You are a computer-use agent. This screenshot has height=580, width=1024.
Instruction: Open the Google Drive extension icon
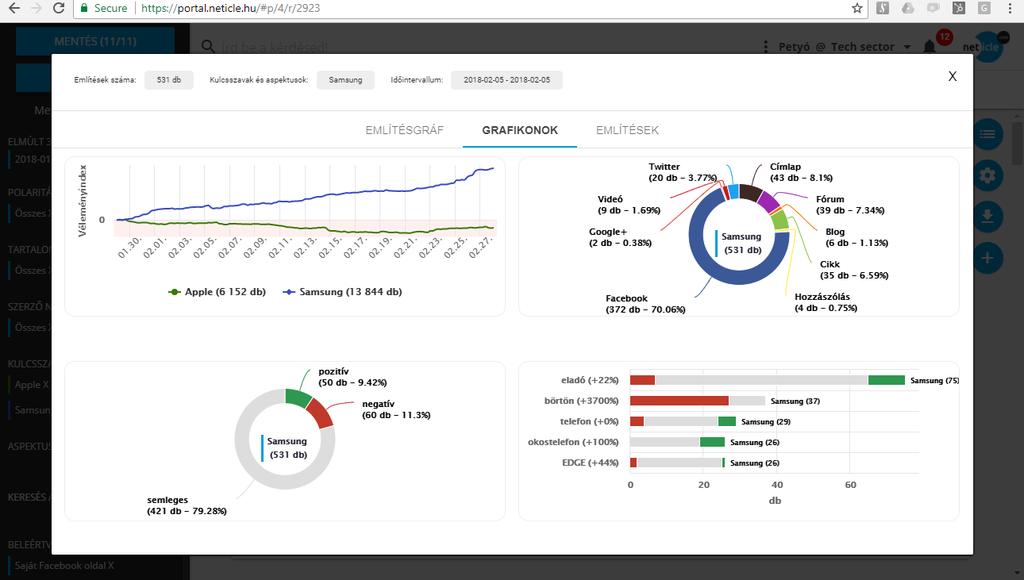[x=908, y=8]
